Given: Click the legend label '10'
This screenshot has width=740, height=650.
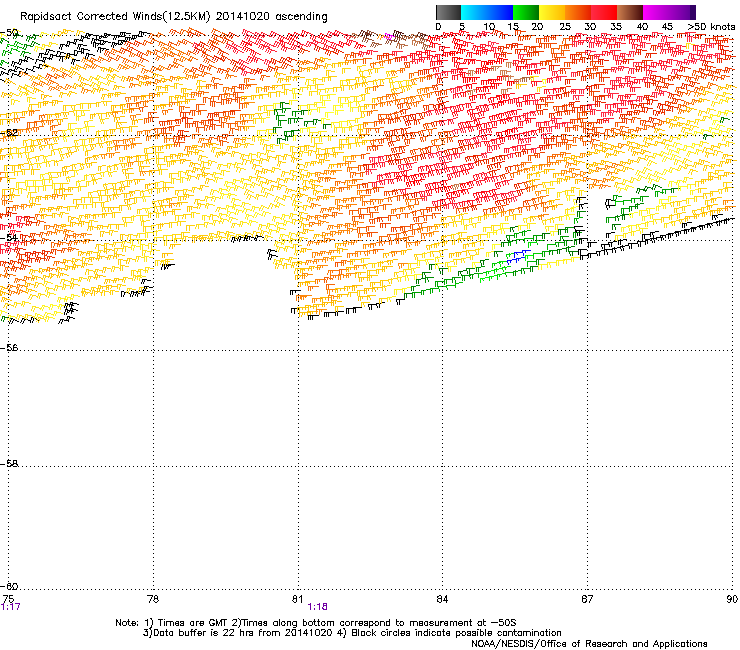Looking at the screenshot, I should pos(489,27).
